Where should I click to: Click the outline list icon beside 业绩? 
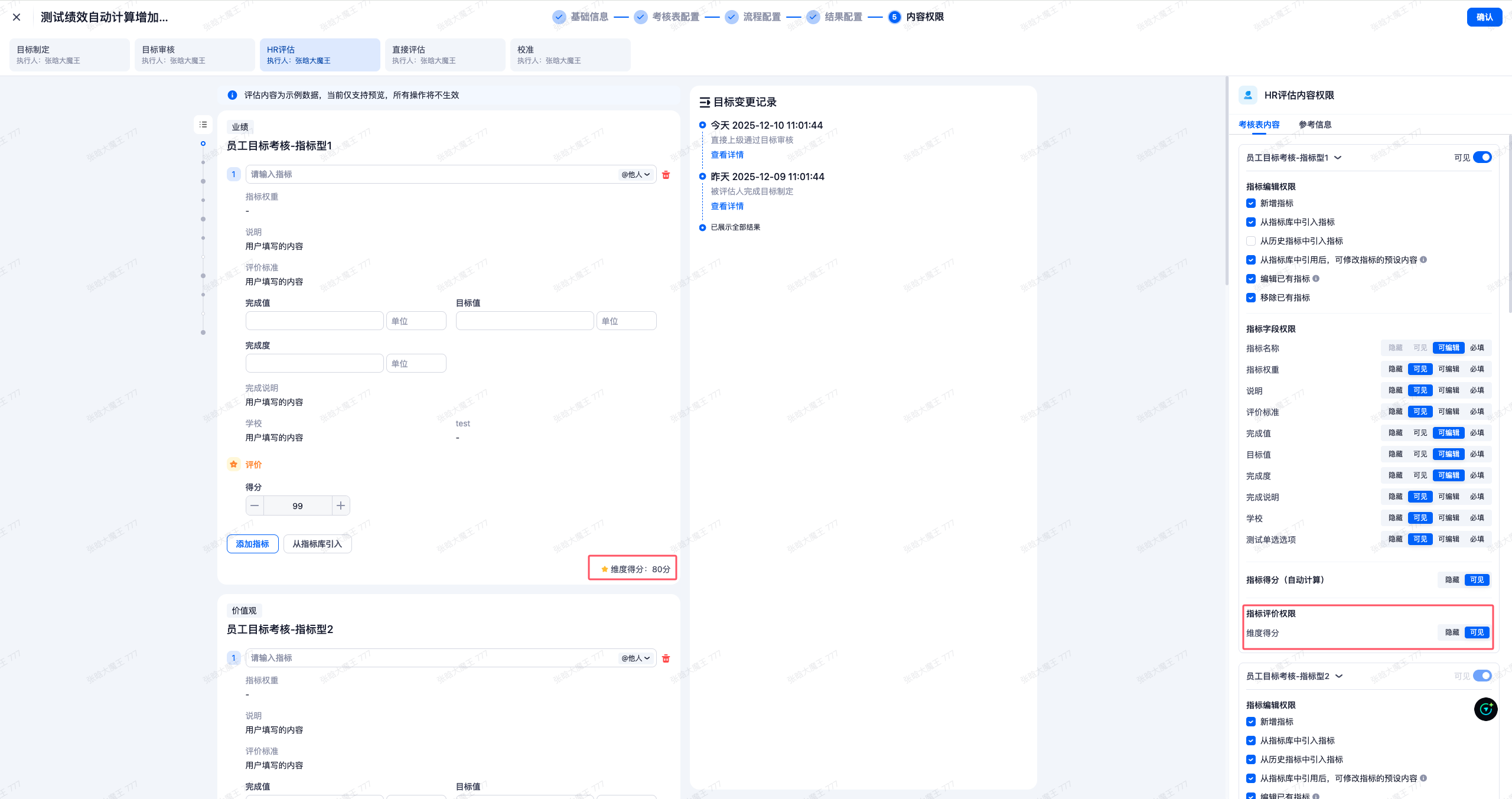click(203, 125)
